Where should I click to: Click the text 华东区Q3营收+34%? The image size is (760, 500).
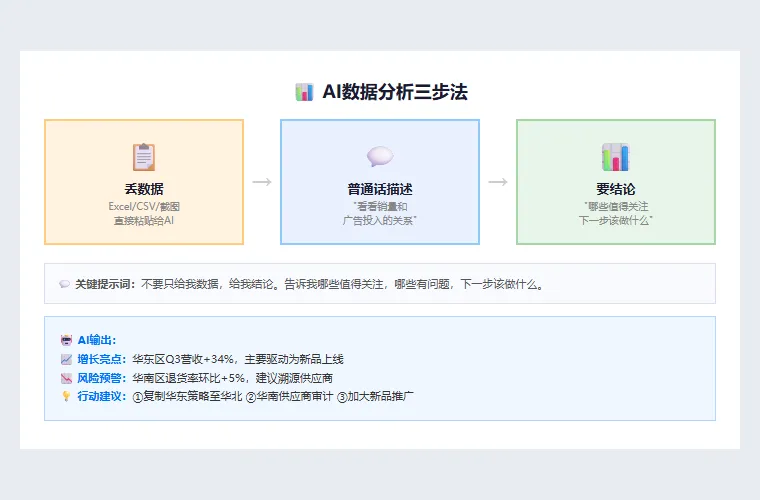pyautogui.click(x=183, y=359)
